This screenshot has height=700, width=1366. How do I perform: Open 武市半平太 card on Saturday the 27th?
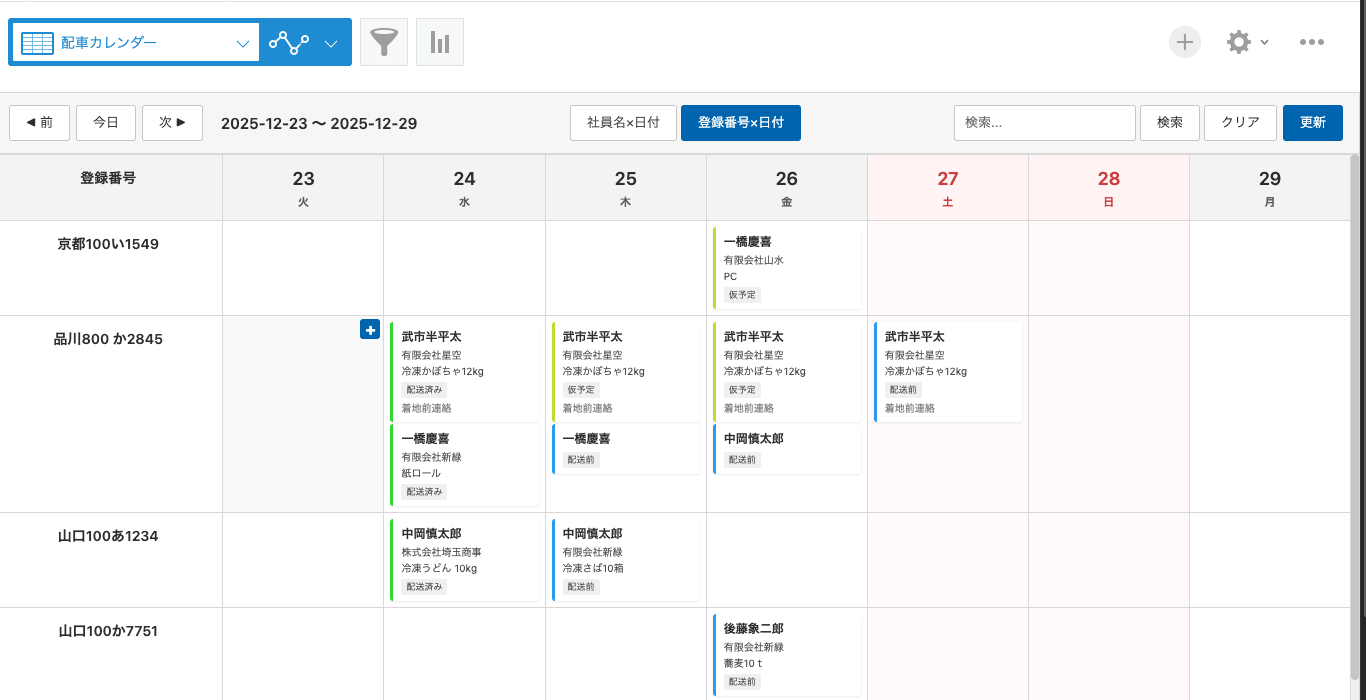point(948,372)
